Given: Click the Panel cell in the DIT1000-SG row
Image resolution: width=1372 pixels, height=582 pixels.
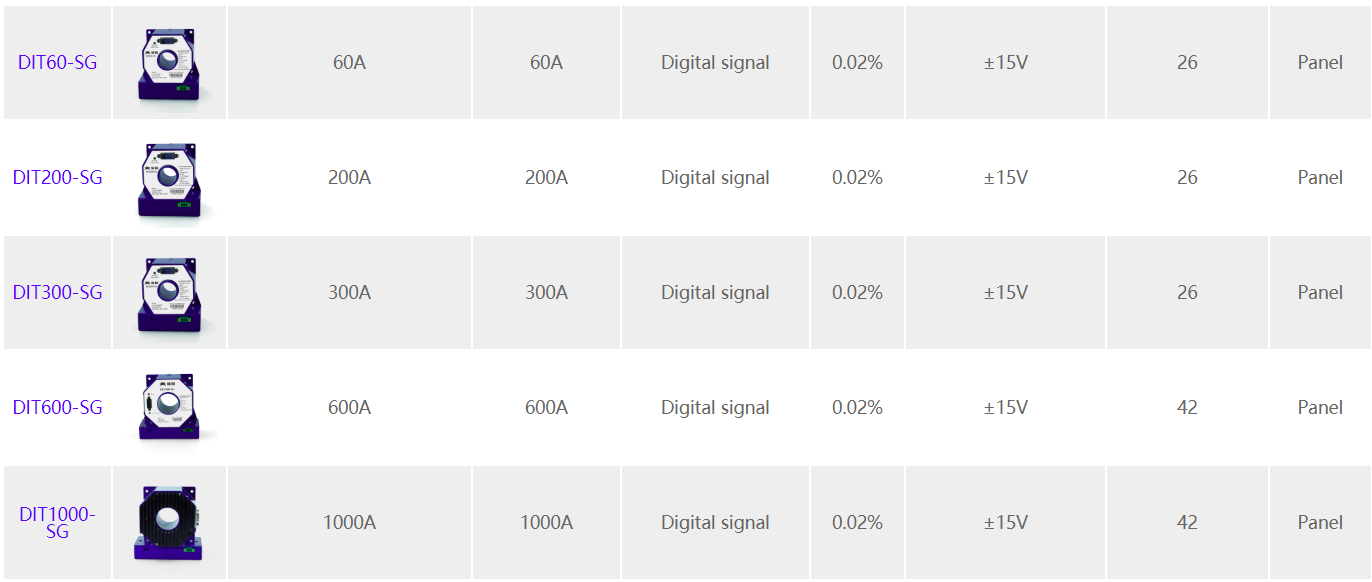Looking at the screenshot, I should point(1320,522).
